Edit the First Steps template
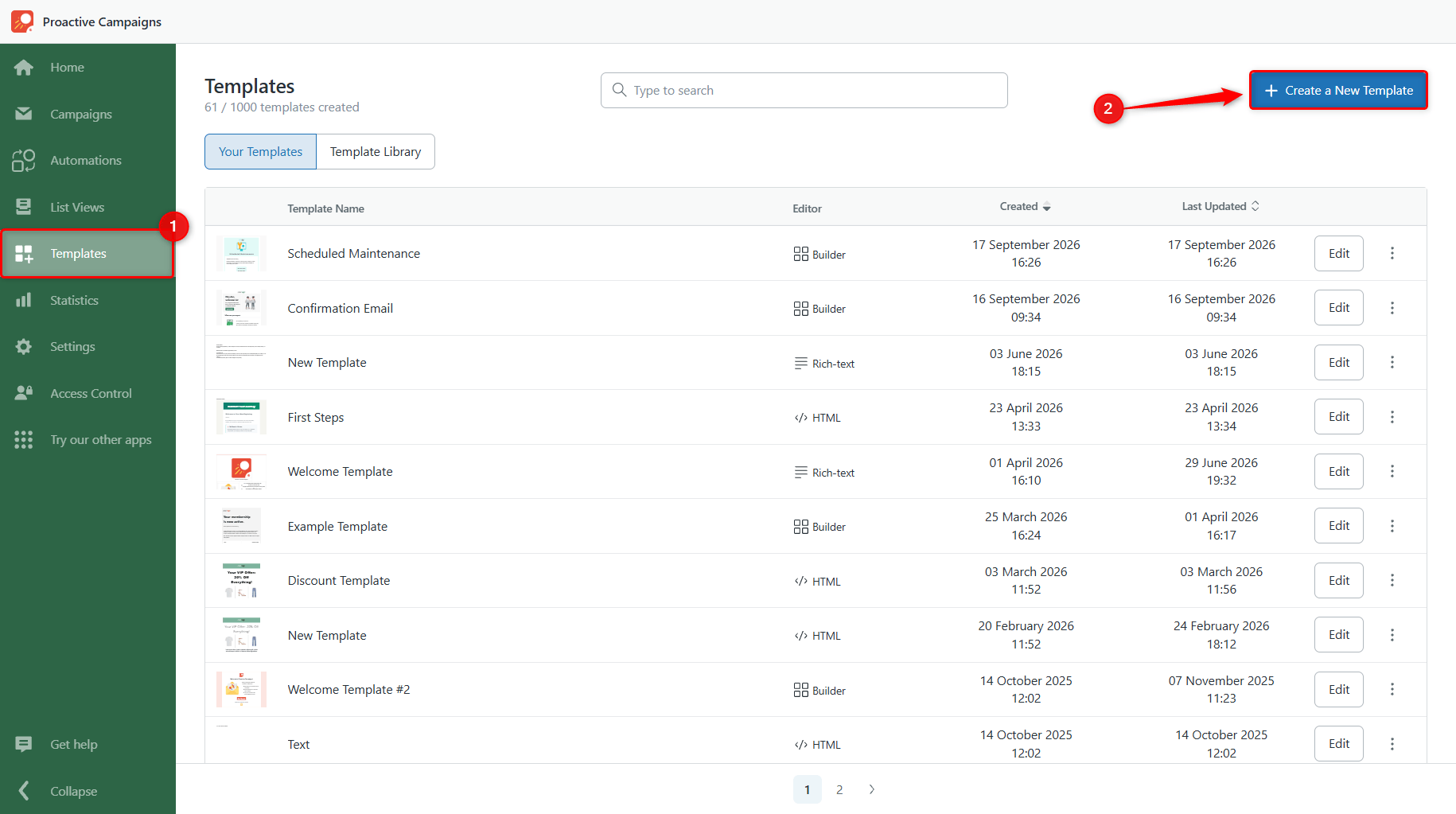 coord(1339,417)
